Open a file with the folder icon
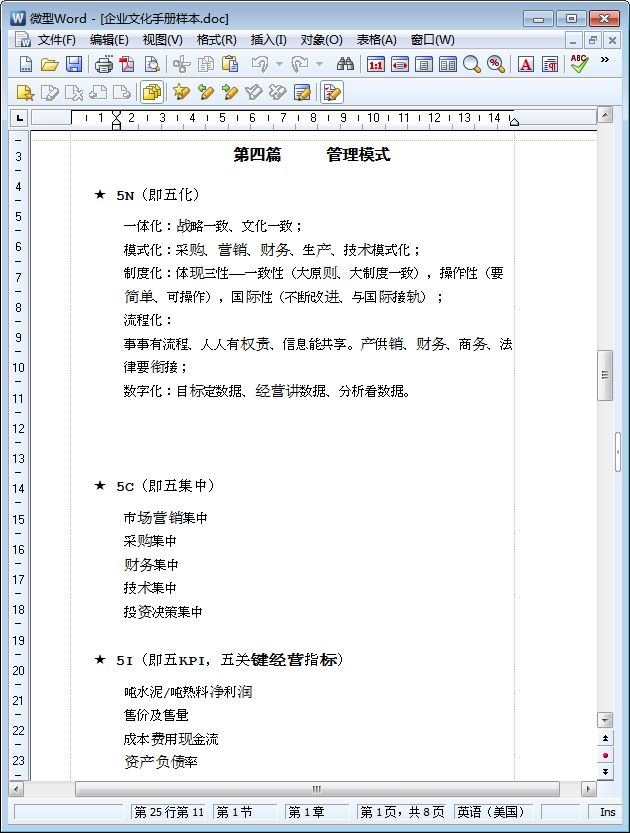The width and height of the screenshot is (630, 833). point(49,65)
